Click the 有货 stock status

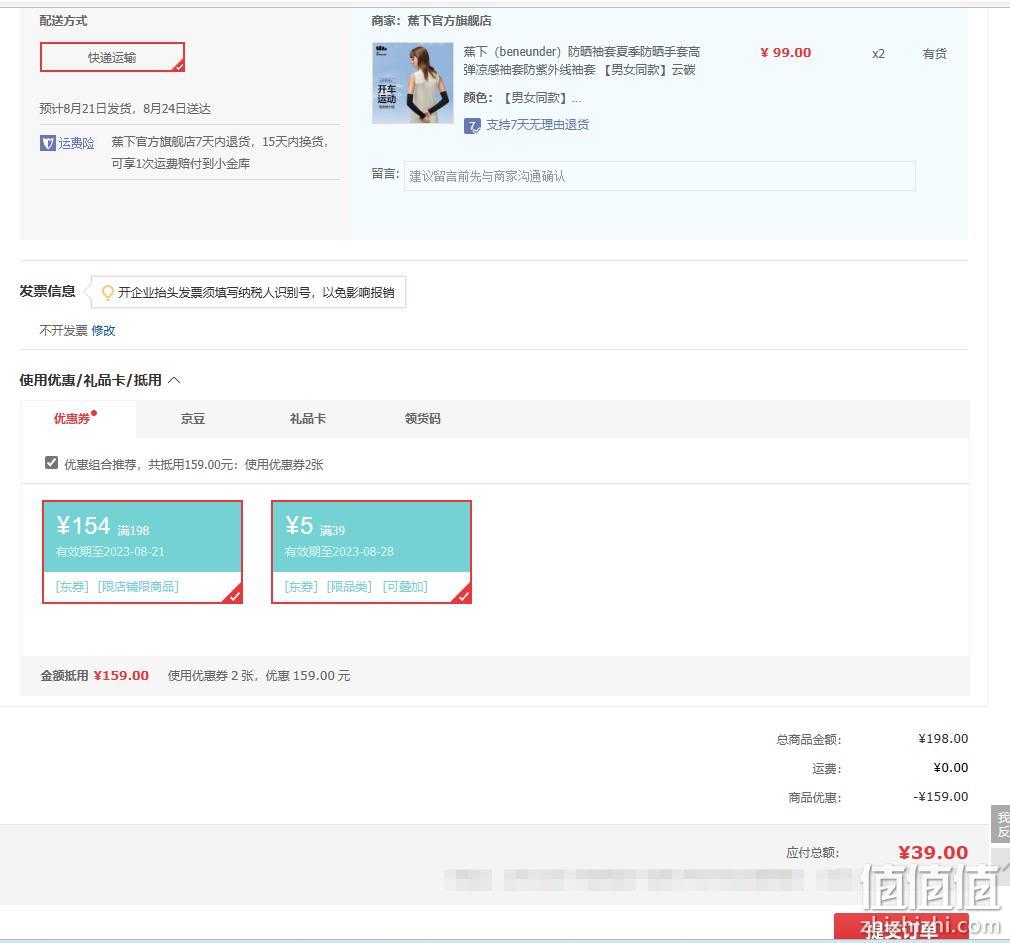point(935,53)
